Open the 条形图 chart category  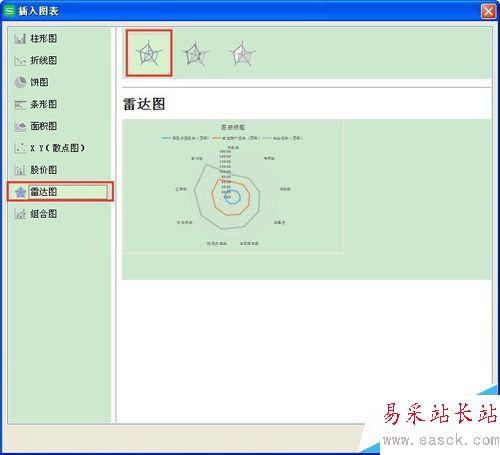pyautogui.click(x=43, y=104)
